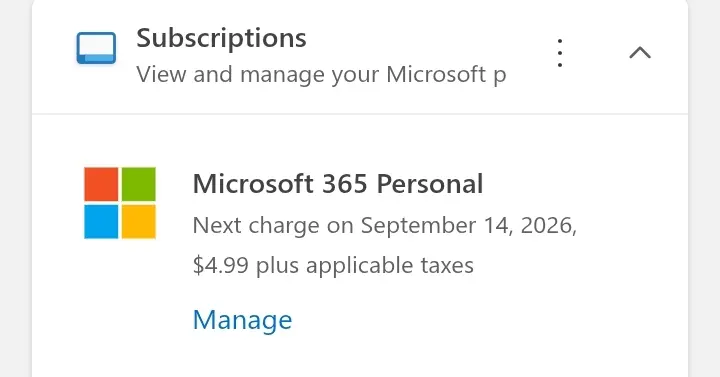Click the Subscriptions heading text
Screen dimensions: 720x377
pos(221,38)
